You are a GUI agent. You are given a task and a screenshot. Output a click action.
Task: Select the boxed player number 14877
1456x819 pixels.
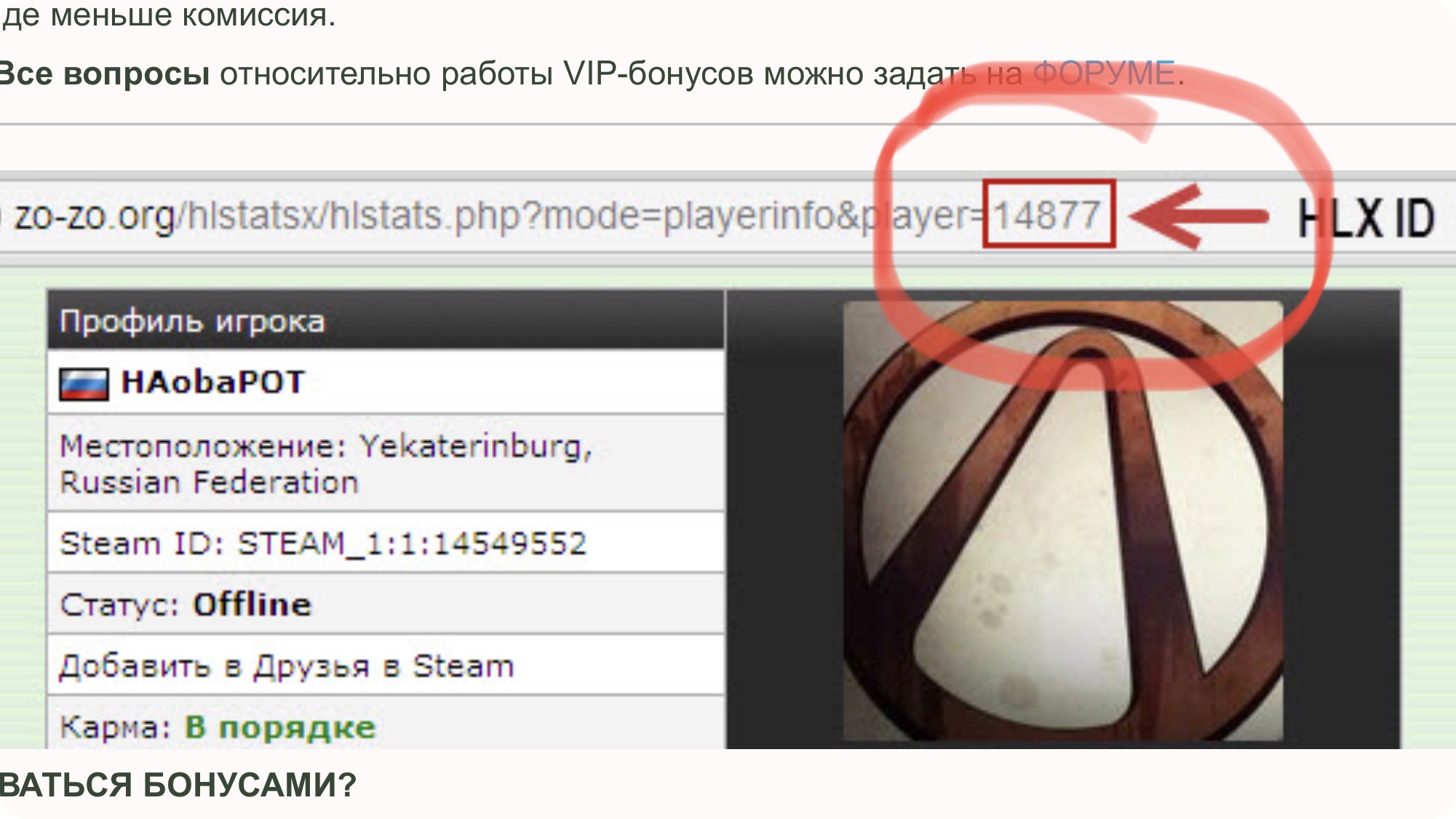pyautogui.click(x=1049, y=214)
